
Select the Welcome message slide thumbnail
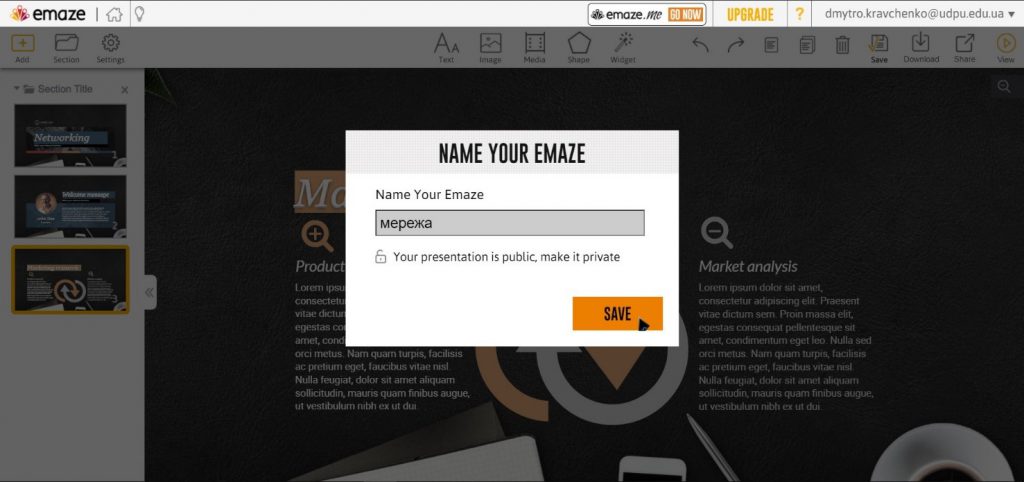[x=71, y=206]
